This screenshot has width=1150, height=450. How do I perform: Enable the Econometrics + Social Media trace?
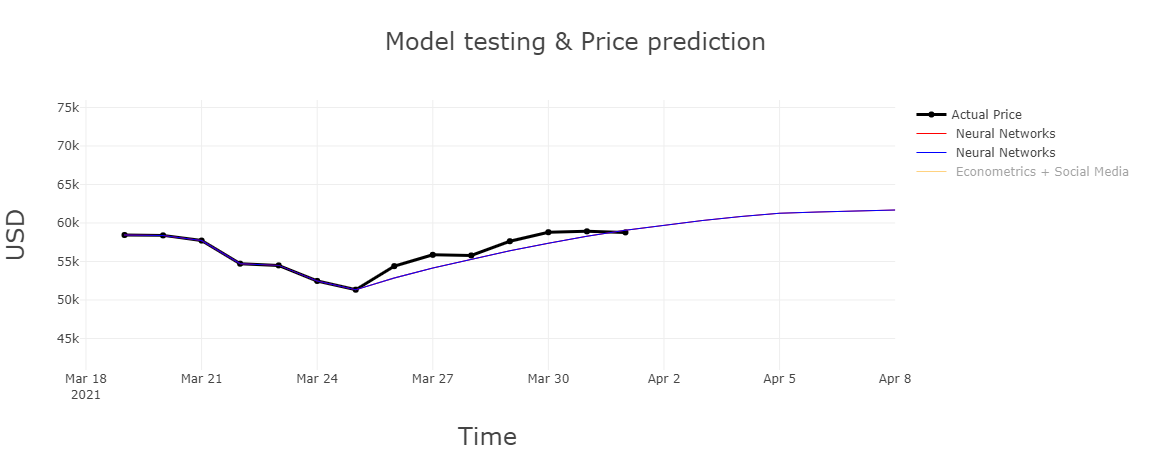[x=1041, y=171]
